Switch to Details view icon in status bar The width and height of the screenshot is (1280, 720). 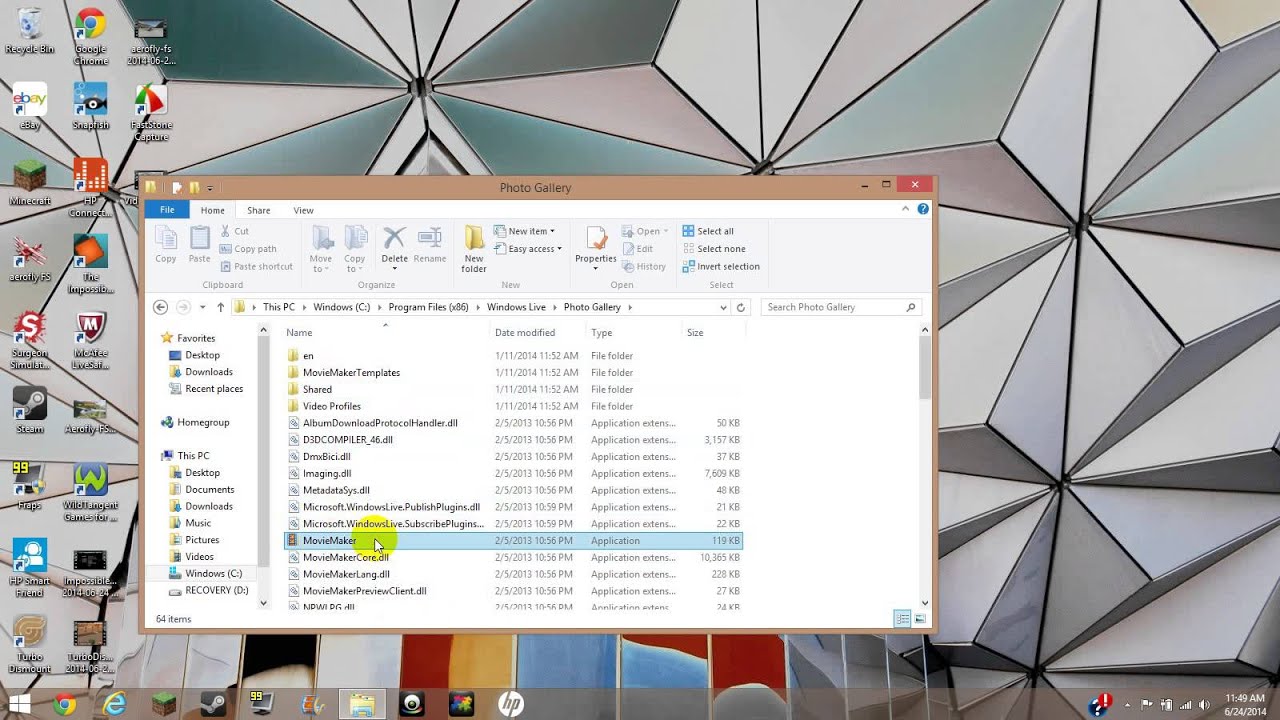pyautogui.click(x=902, y=619)
